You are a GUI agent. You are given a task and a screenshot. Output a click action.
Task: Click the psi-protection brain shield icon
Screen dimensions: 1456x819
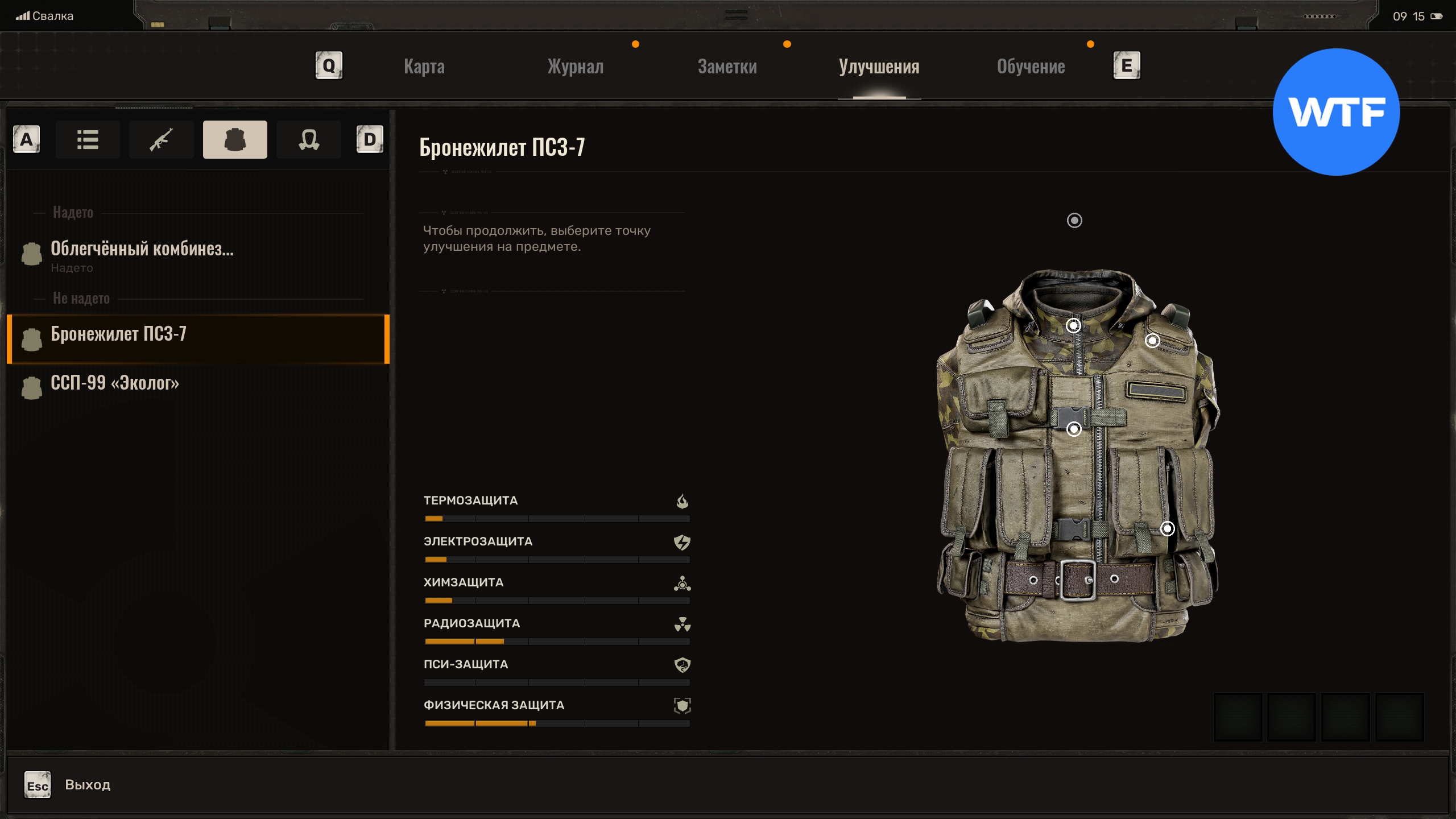682,665
